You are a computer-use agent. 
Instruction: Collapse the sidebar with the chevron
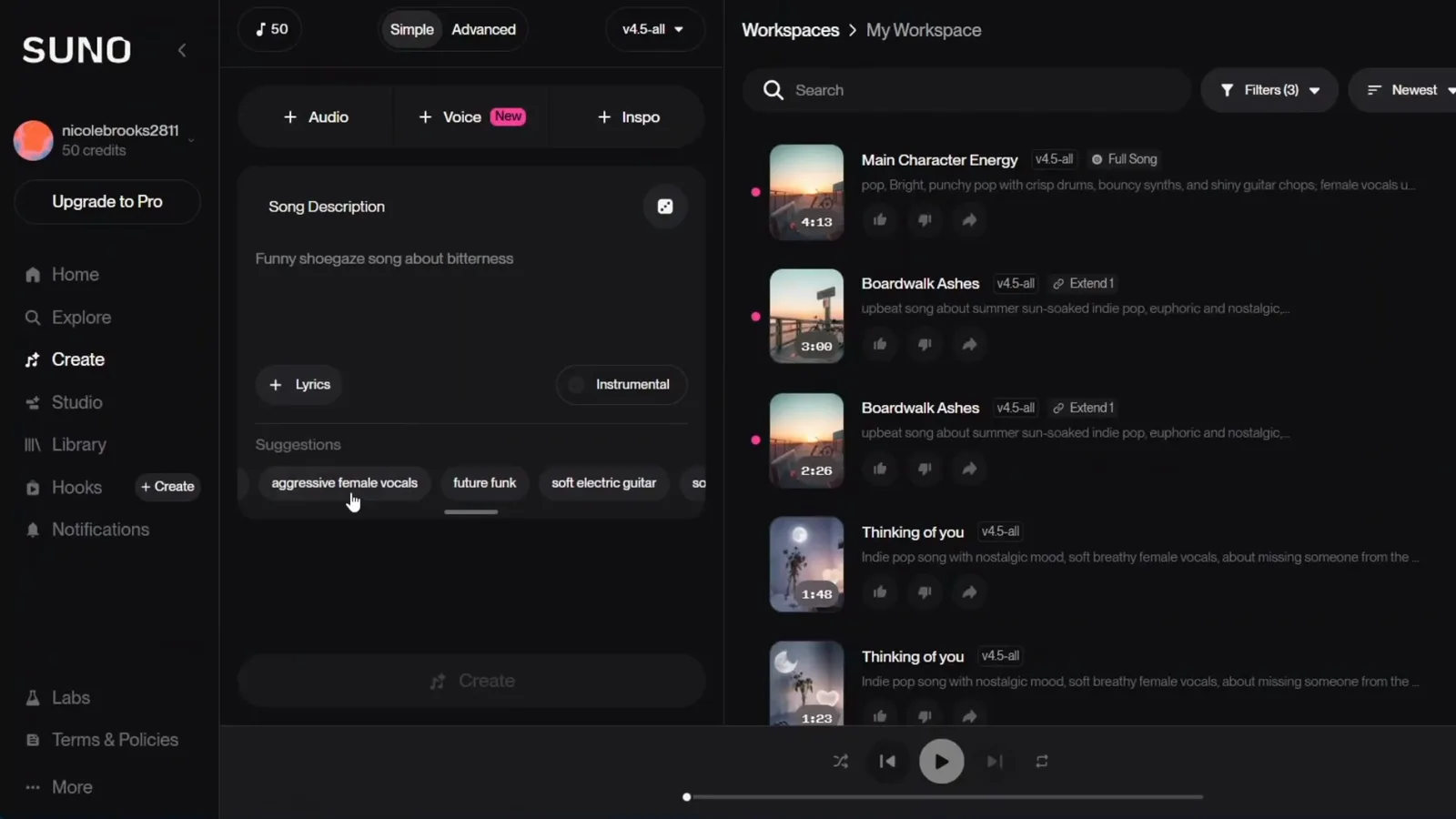click(x=182, y=50)
